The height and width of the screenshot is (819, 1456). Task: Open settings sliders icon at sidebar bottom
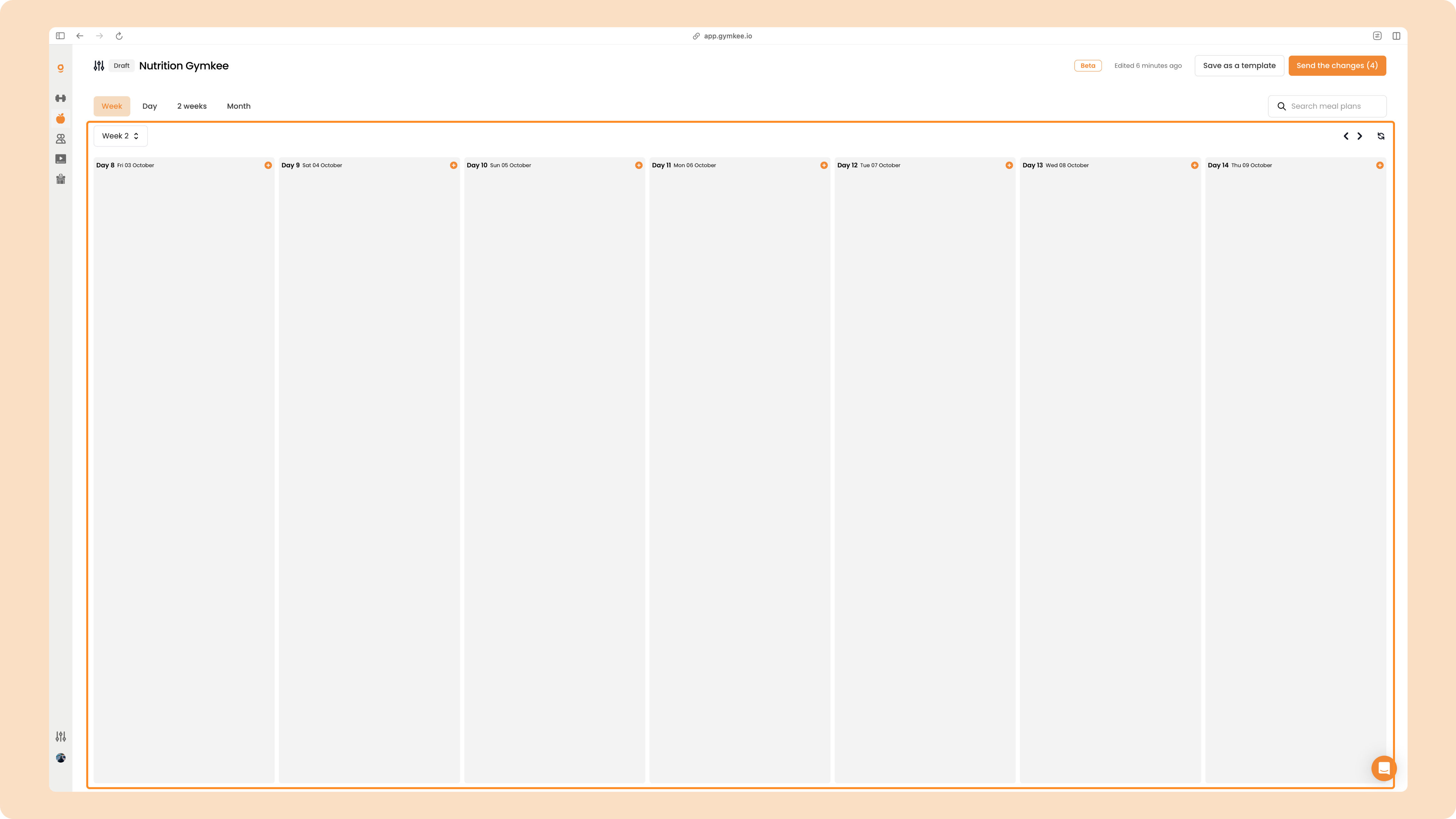(60, 736)
